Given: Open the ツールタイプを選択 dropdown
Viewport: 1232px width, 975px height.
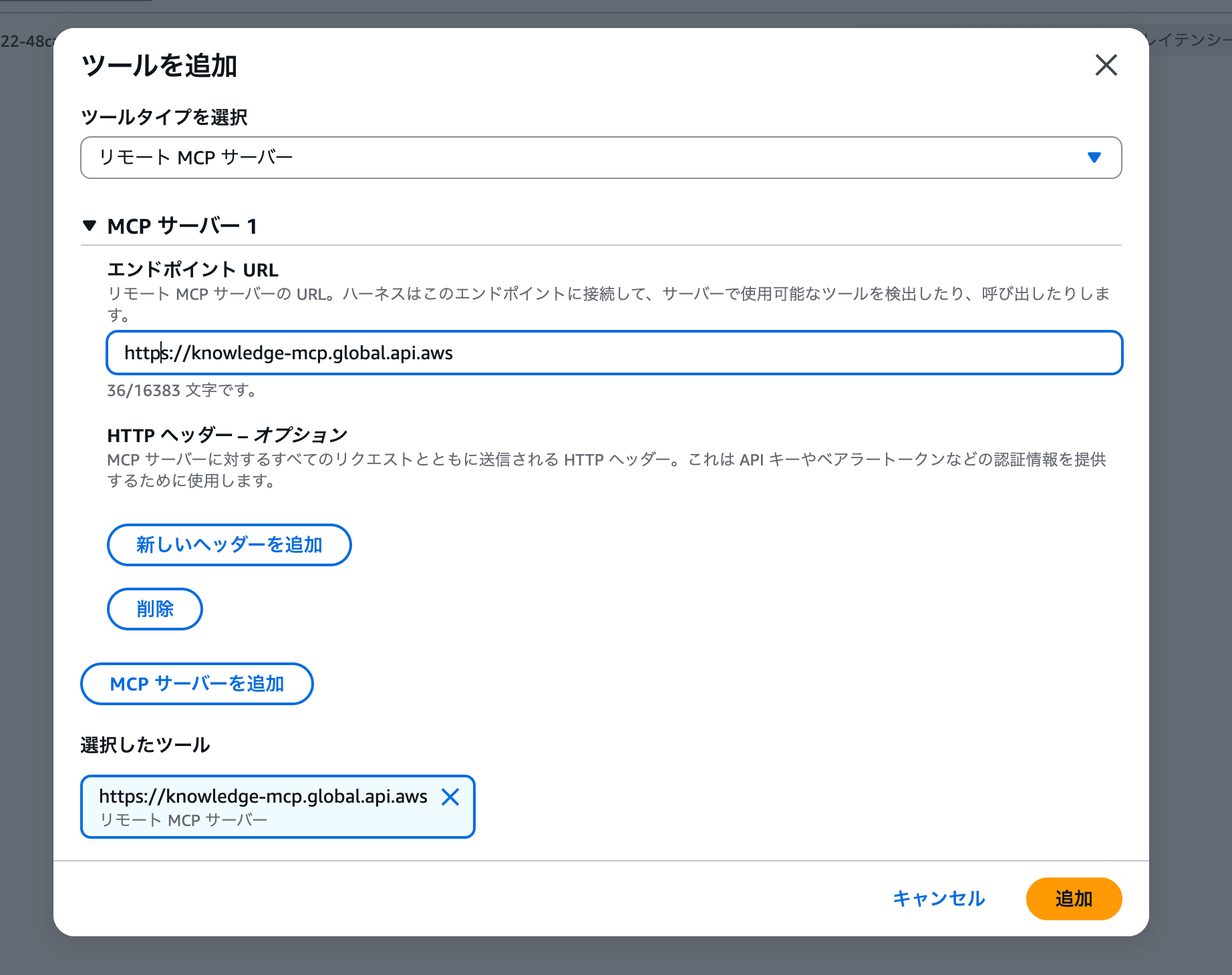Looking at the screenshot, I should [x=601, y=158].
